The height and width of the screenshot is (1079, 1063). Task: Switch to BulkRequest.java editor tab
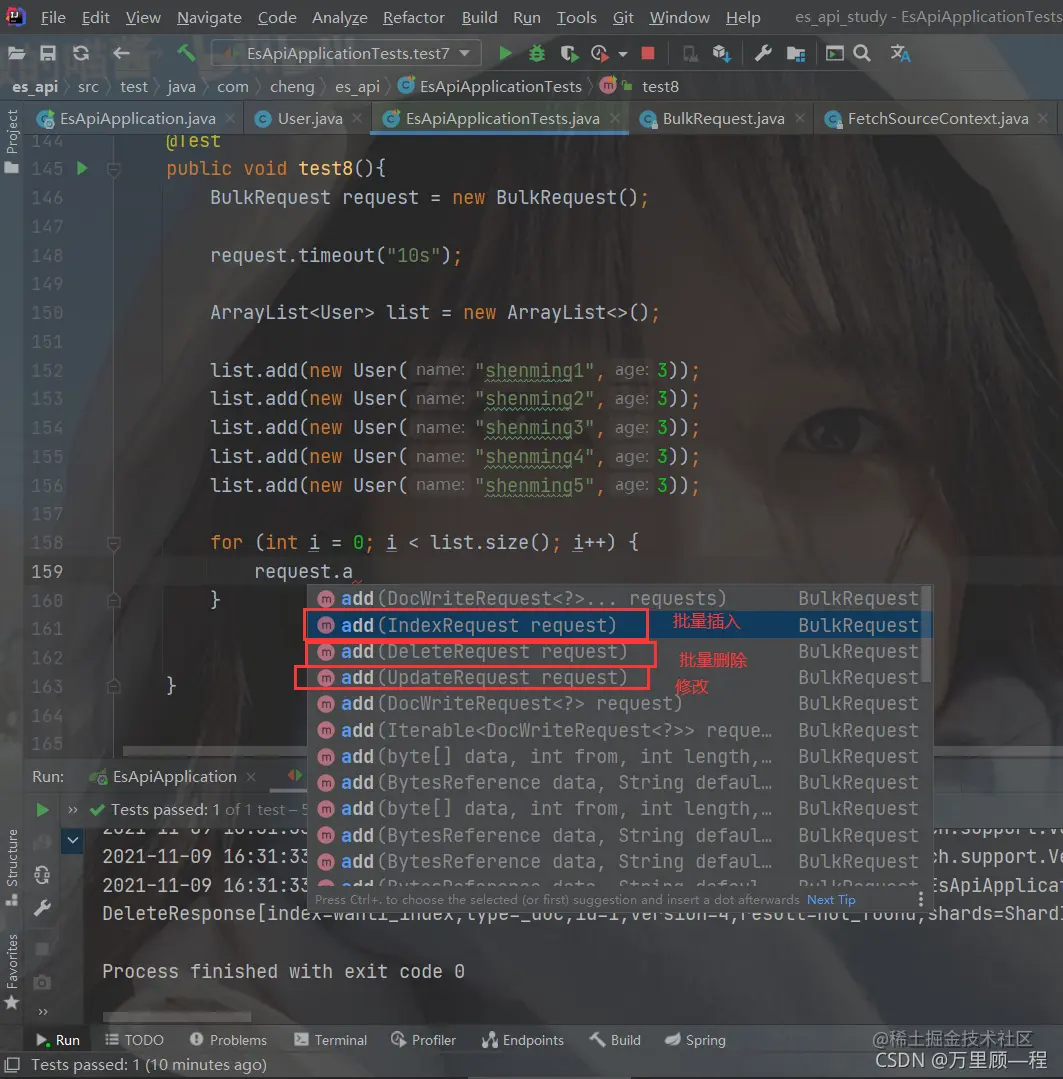click(x=723, y=118)
